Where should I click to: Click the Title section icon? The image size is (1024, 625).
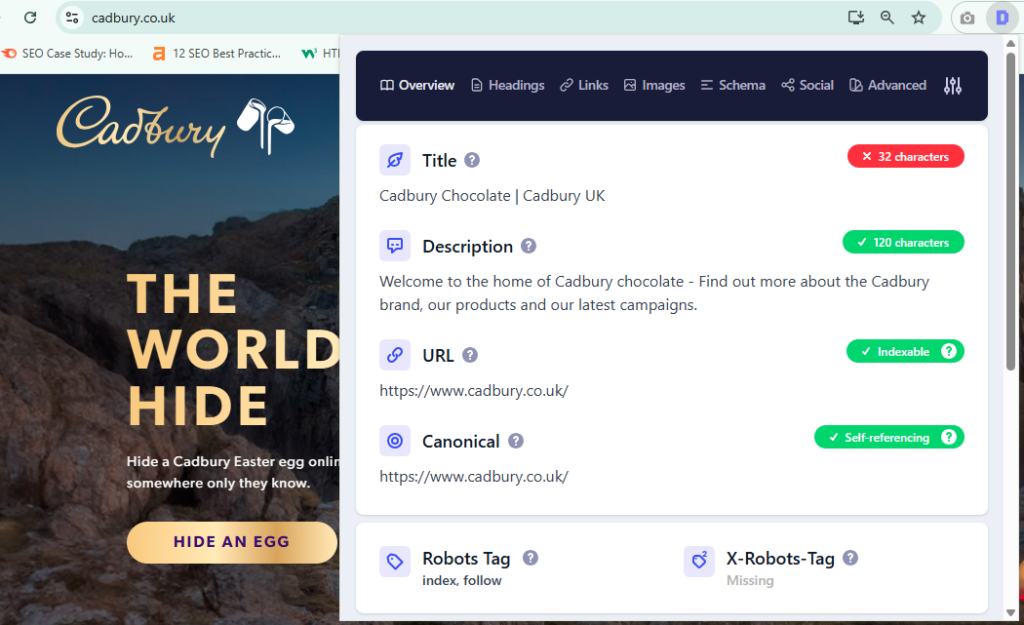pyautogui.click(x=395, y=160)
